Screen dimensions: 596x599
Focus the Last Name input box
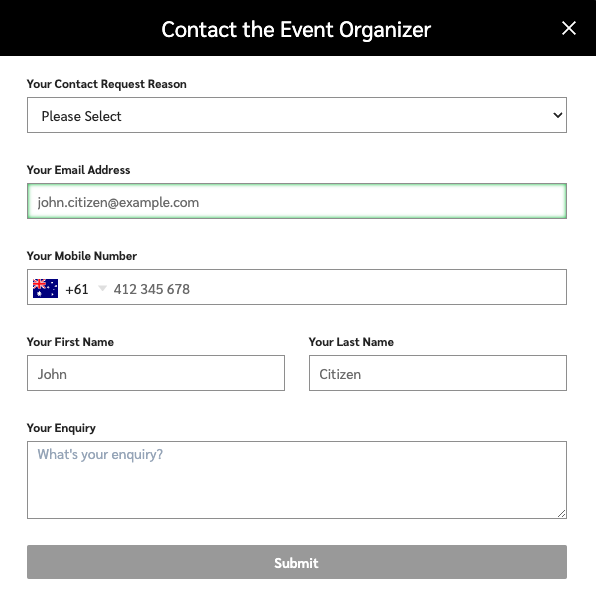point(438,373)
